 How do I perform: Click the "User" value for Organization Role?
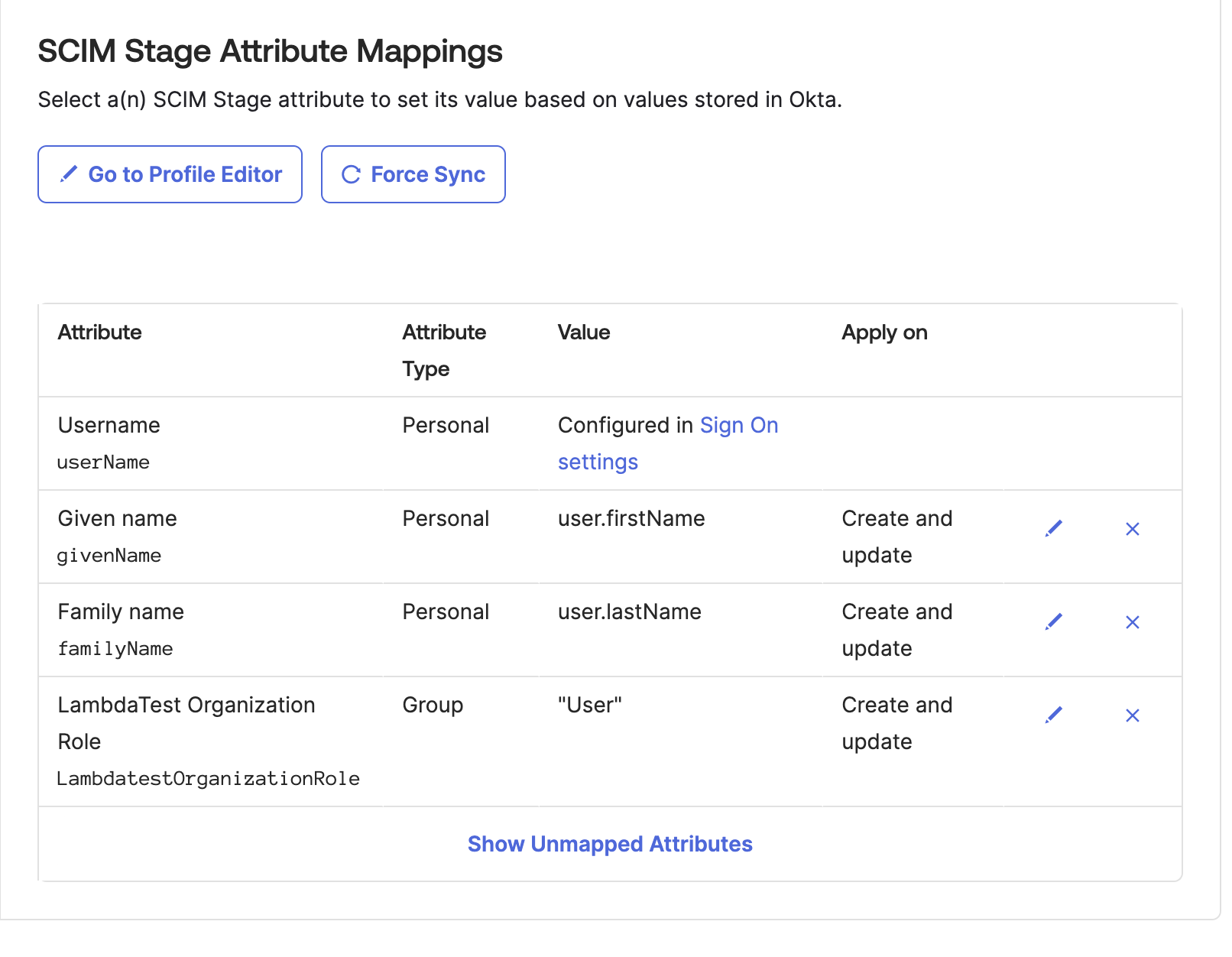click(589, 706)
